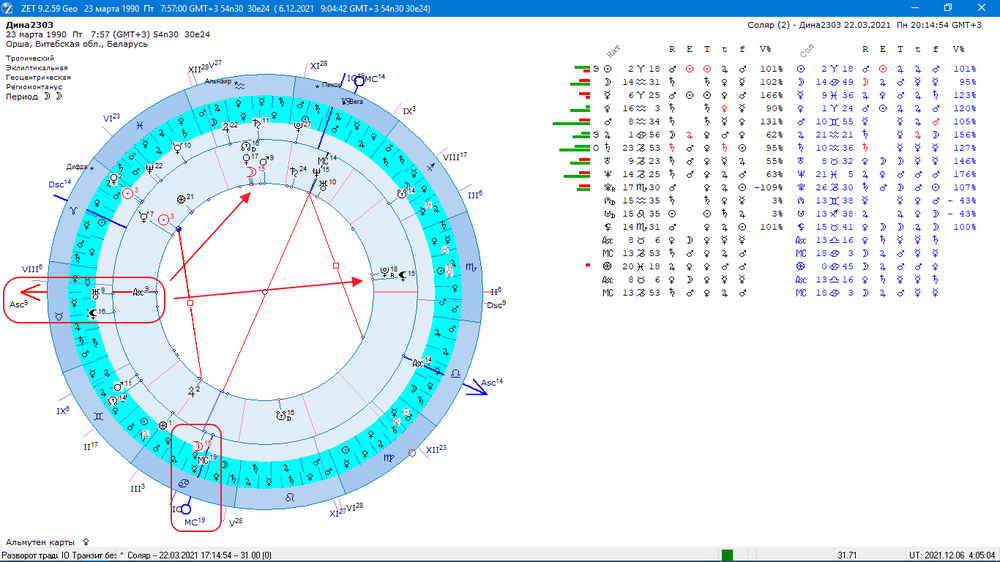Click the Libra sign on the zodiac ring
1000x562 pixels.
pyautogui.click(x=455, y=374)
